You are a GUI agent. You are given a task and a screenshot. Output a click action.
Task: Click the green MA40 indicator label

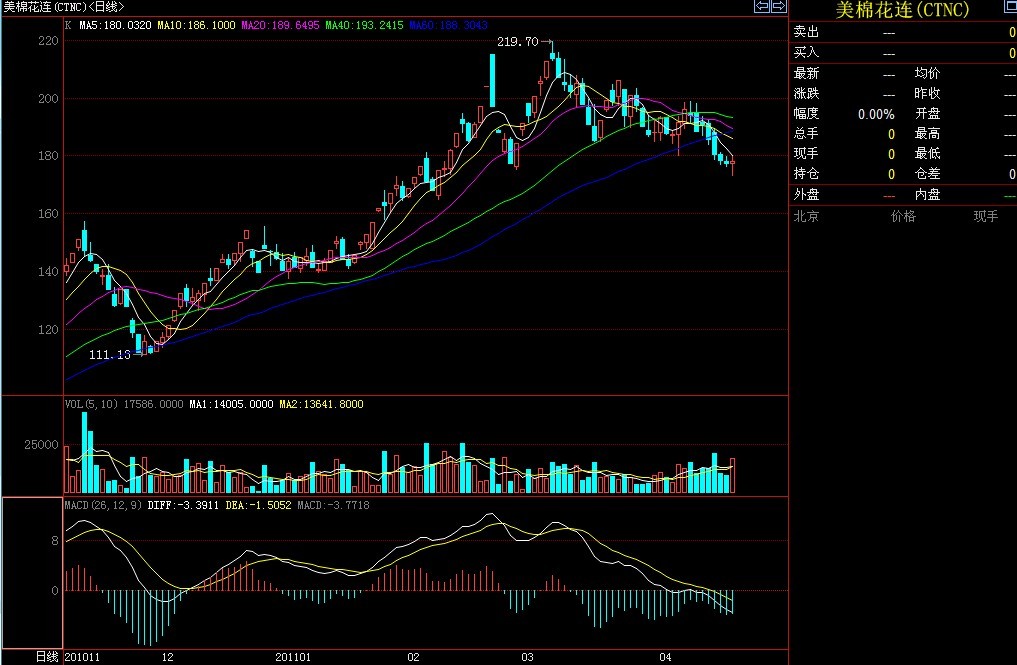click(x=364, y=24)
